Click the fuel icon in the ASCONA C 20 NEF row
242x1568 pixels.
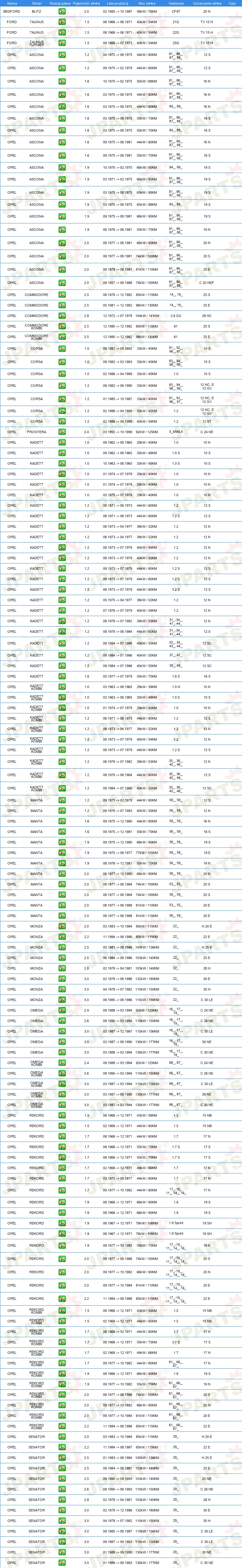click(x=62, y=282)
